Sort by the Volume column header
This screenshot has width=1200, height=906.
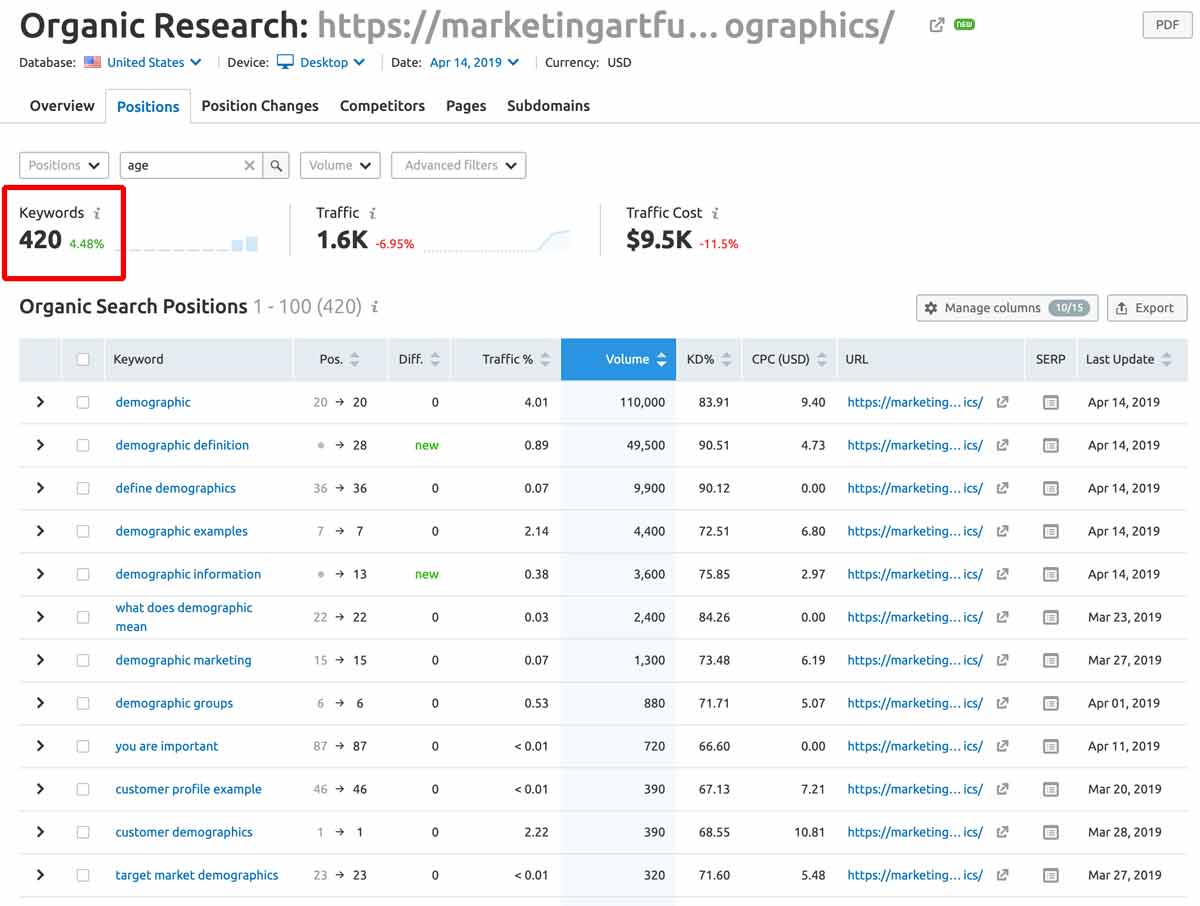[618, 360]
